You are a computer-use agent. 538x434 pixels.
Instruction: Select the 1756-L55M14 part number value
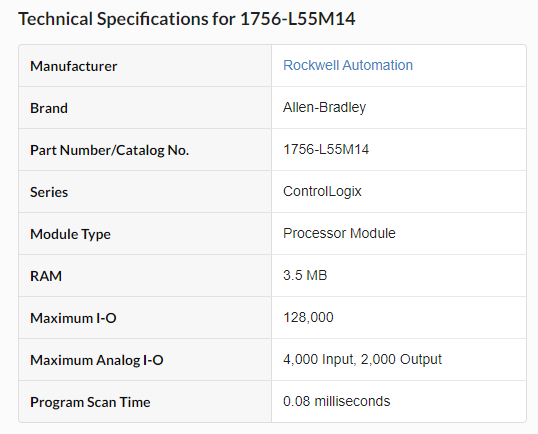(x=326, y=149)
